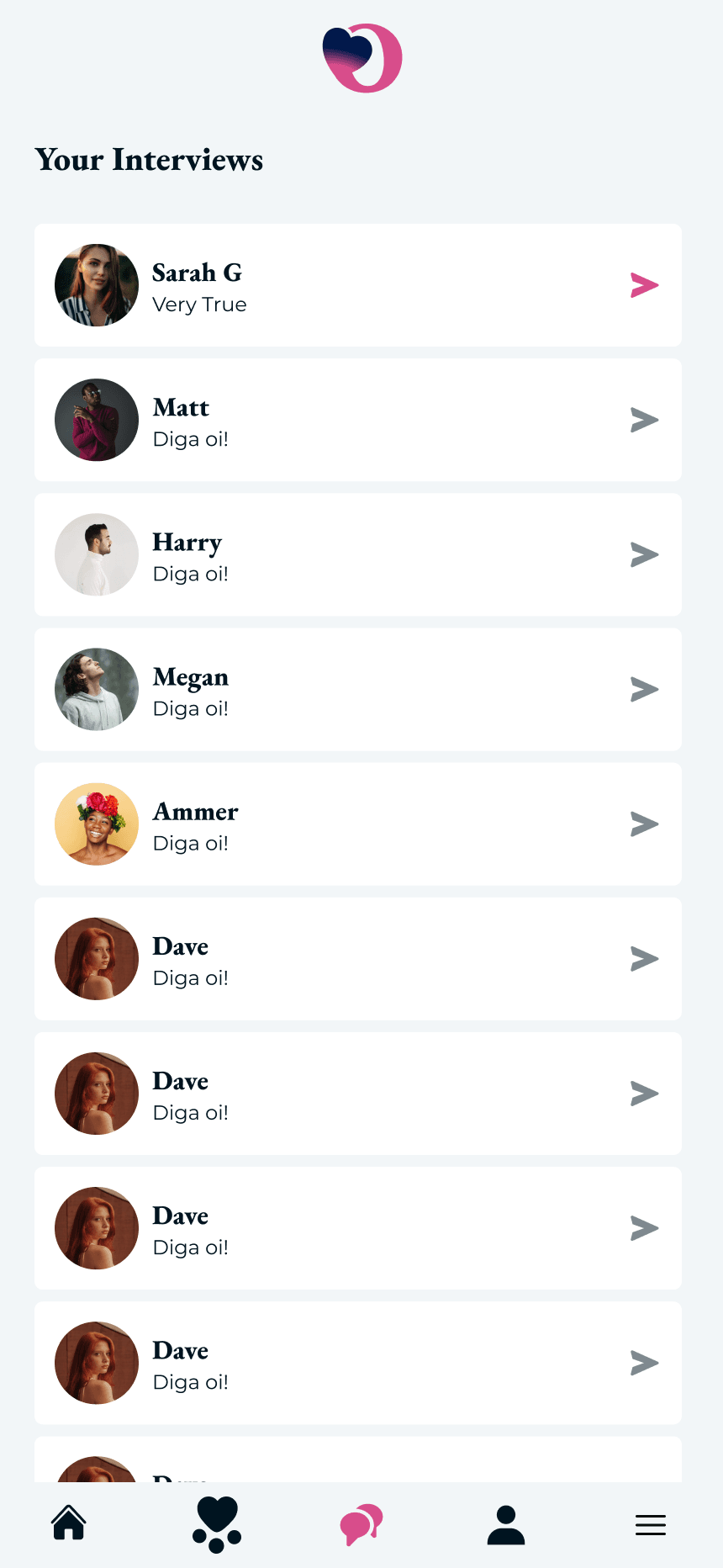Tap the 'Diga oi!' message under Matt
The width and height of the screenshot is (723, 1568).
(191, 439)
